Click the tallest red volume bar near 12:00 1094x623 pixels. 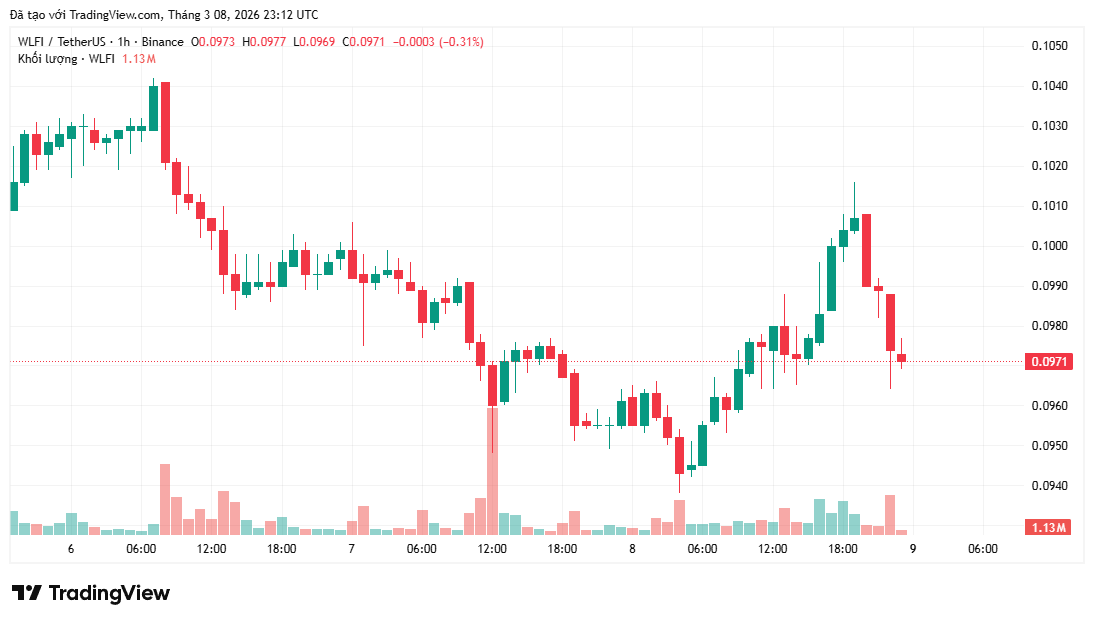(x=492, y=470)
